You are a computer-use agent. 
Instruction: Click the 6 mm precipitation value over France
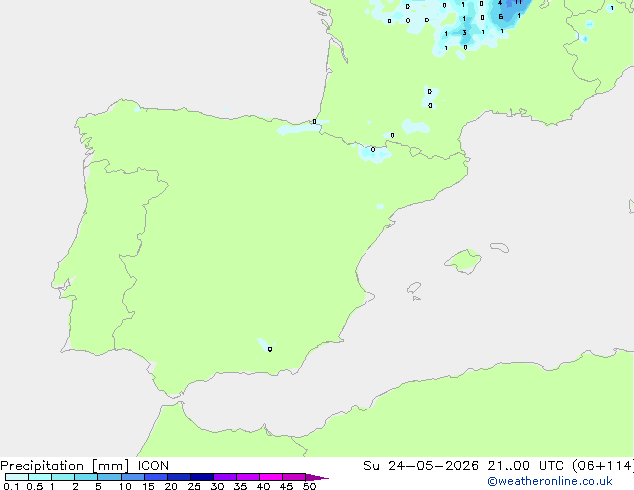[501, 17]
